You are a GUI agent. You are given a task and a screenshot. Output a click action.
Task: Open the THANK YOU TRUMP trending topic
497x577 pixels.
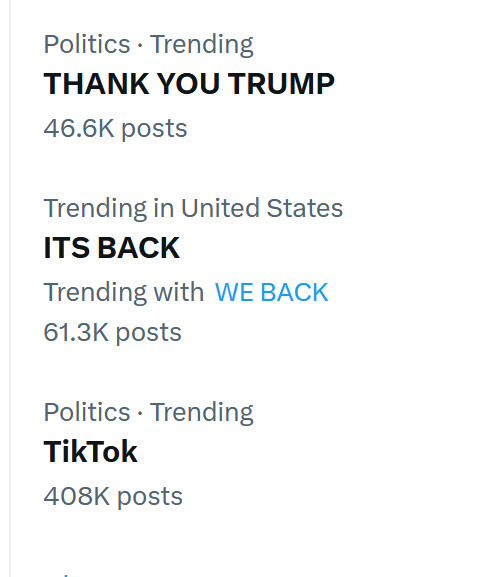(189, 84)
